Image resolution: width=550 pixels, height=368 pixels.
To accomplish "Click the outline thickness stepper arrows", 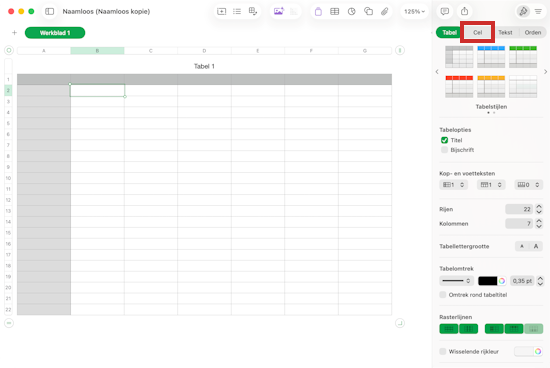I will tap(540, 281).
